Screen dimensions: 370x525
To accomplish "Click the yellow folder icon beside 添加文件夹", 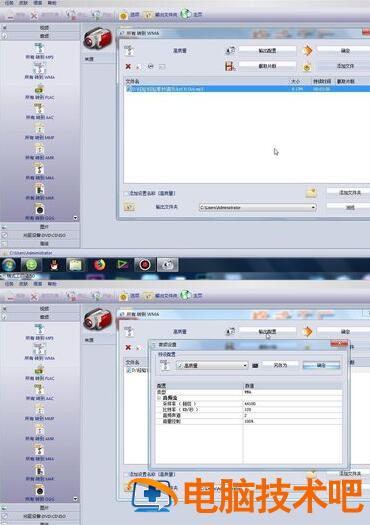I will 311,193.
